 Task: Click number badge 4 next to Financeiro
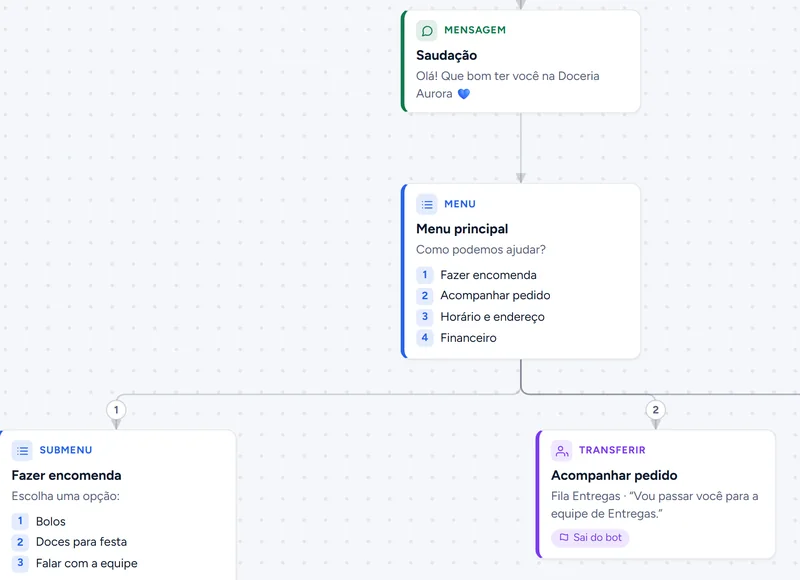pos(424,338)
